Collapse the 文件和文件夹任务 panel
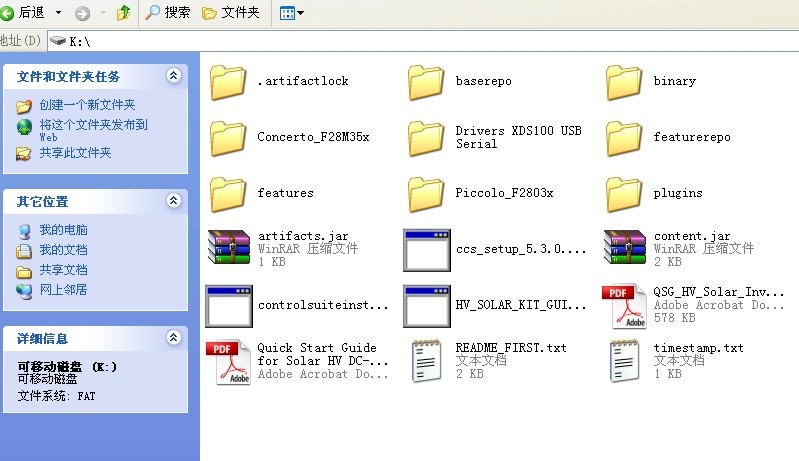The width and height of the screenshot is (799, 461). click(x=173, y=76)
